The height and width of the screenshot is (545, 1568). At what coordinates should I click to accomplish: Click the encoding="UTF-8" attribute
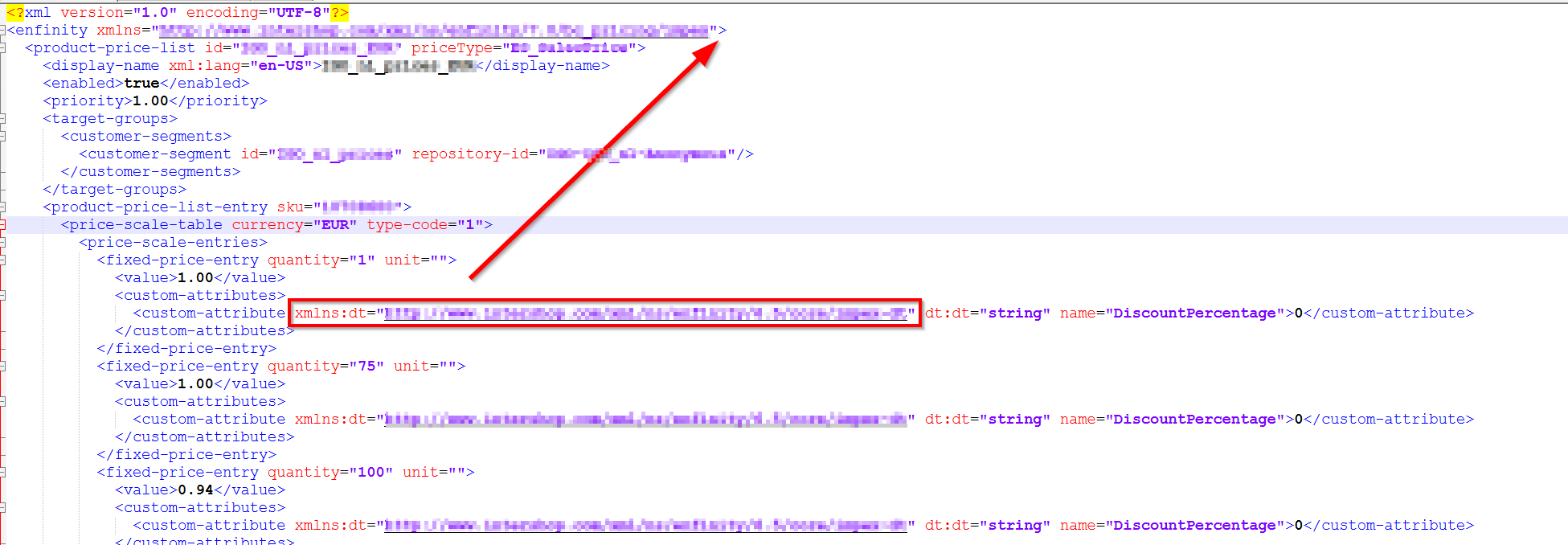(257, 13)
